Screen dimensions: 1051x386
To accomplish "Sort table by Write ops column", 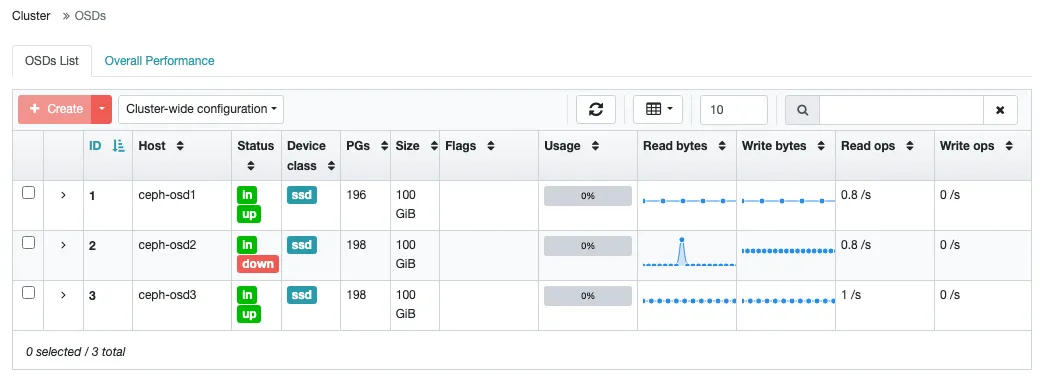I will coord(1008,145).
